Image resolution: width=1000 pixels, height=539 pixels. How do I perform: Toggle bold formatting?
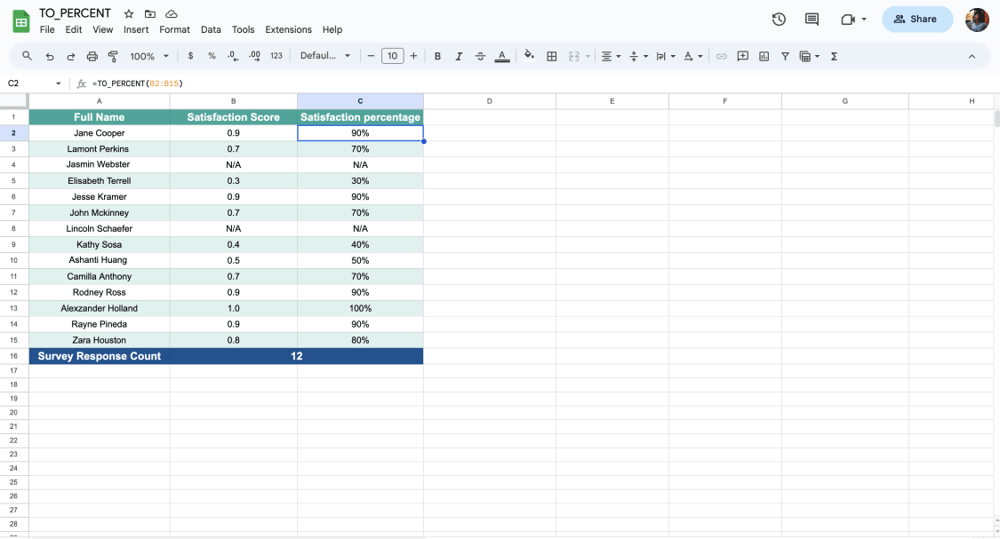click(437, 57)
